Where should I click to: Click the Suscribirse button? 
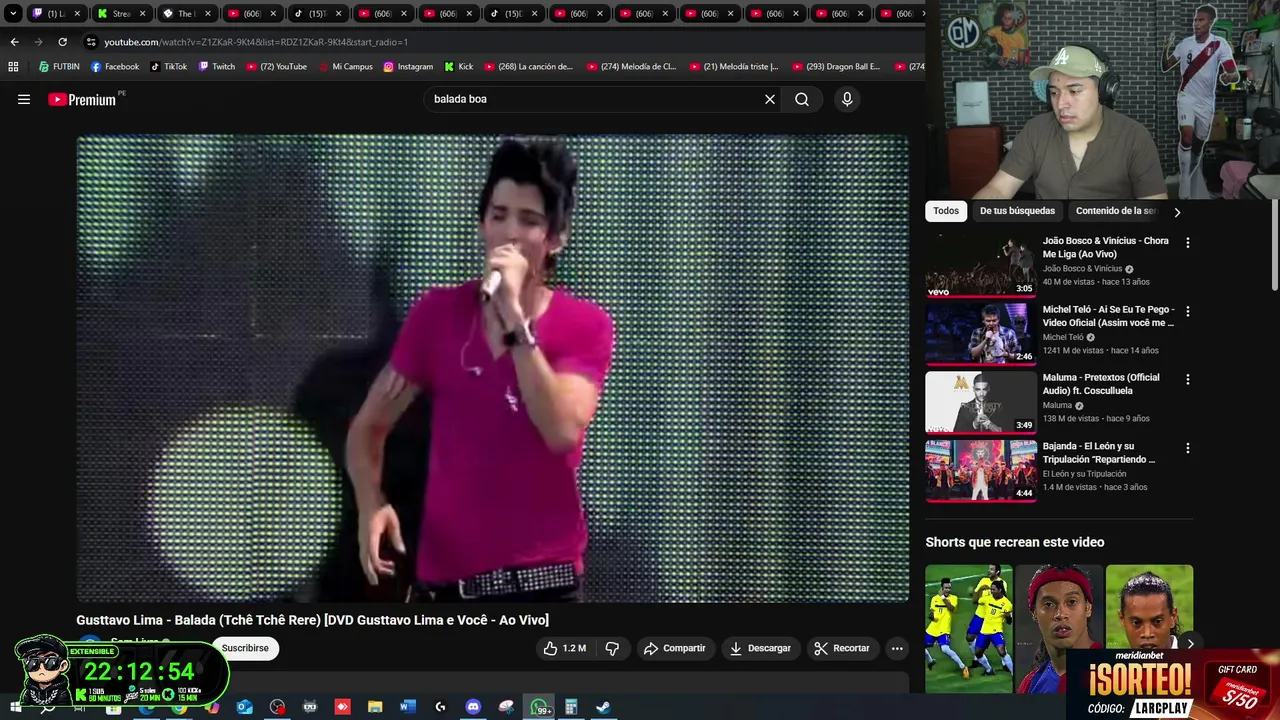[245, 648]
